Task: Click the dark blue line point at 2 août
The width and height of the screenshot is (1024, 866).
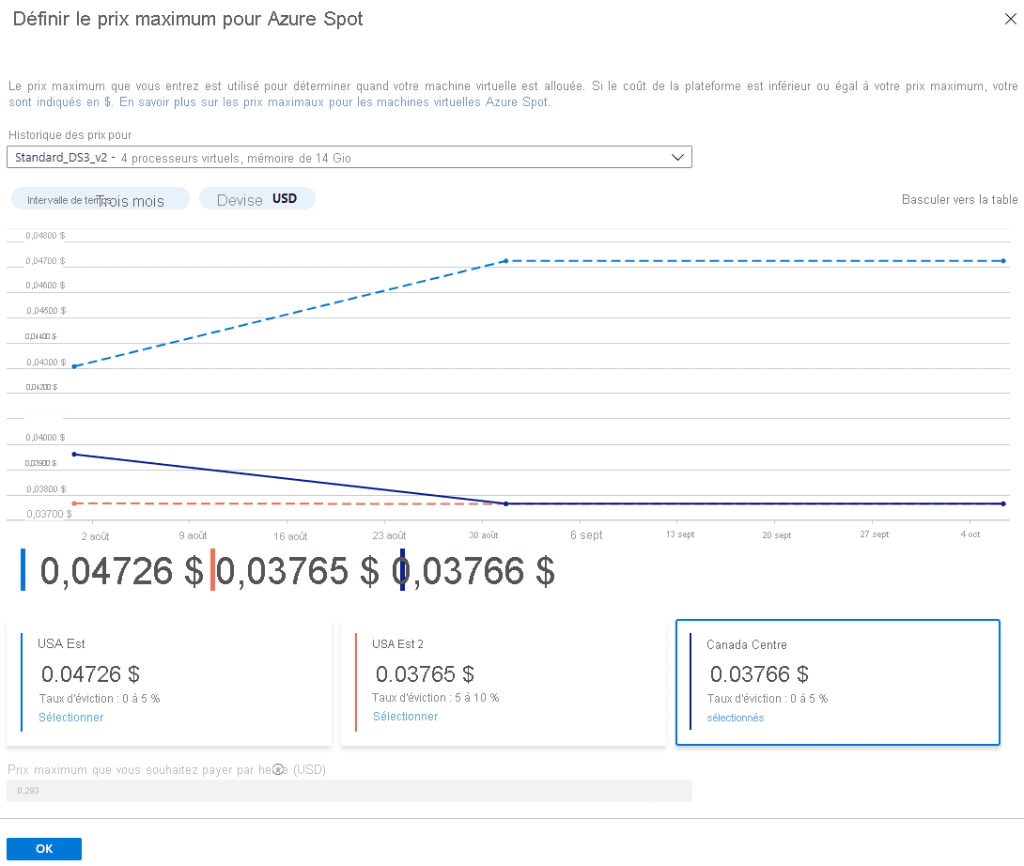Action: 74,454
